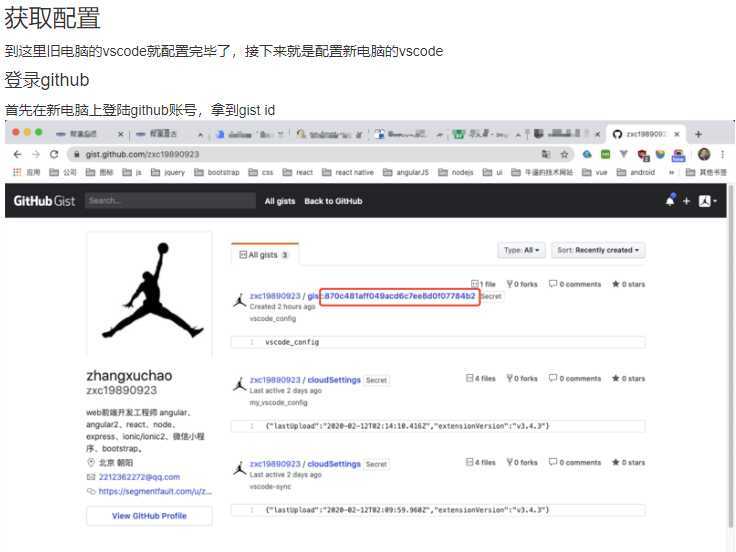Viewport: 736px width, 552px height.
Task: Open the Type: All dropdown
Action: tap(521, 250)
